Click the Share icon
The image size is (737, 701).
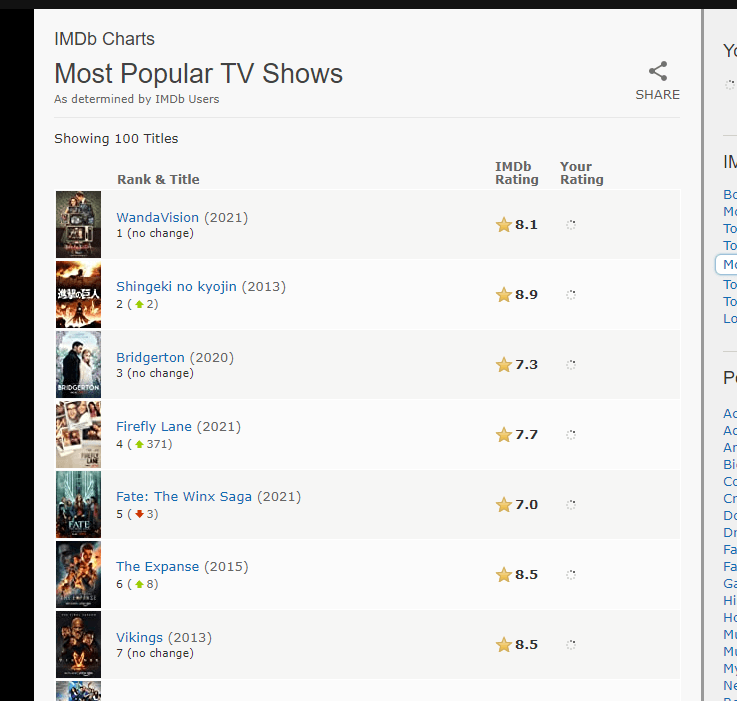[657, 71]
